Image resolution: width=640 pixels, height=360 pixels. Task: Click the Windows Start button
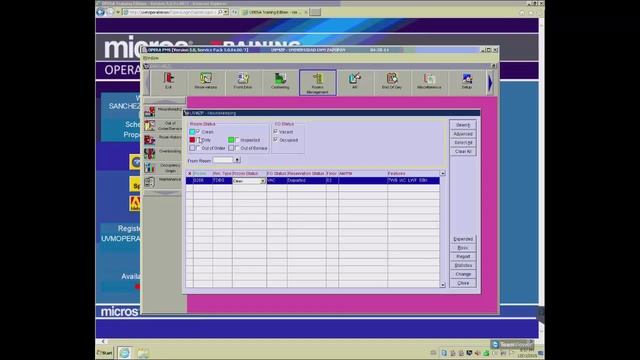[x=104, y=353]
